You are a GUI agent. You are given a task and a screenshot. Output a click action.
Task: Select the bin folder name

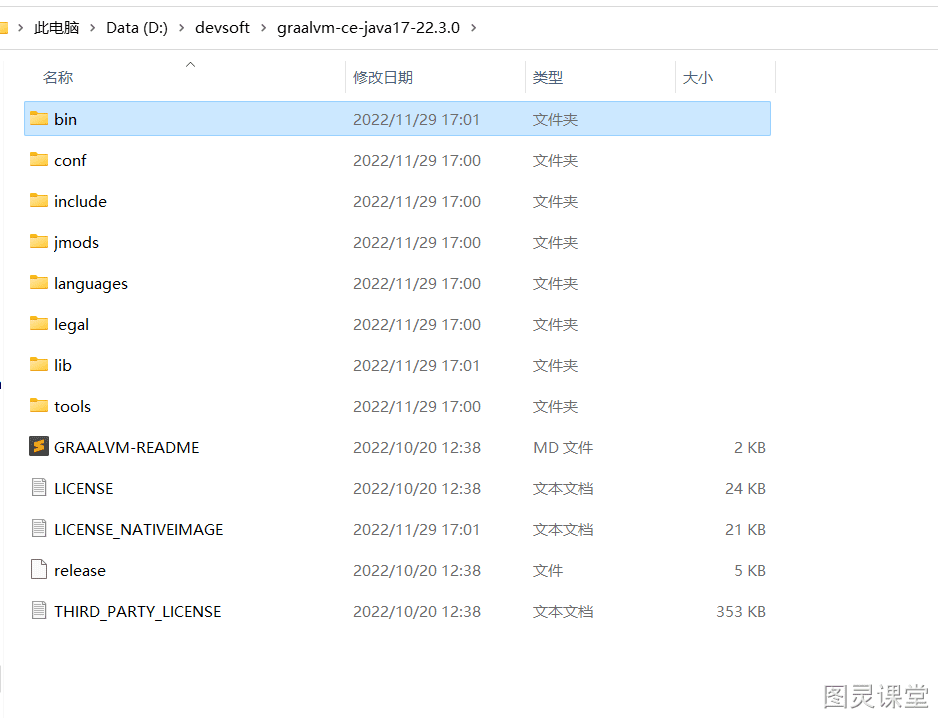65,119
